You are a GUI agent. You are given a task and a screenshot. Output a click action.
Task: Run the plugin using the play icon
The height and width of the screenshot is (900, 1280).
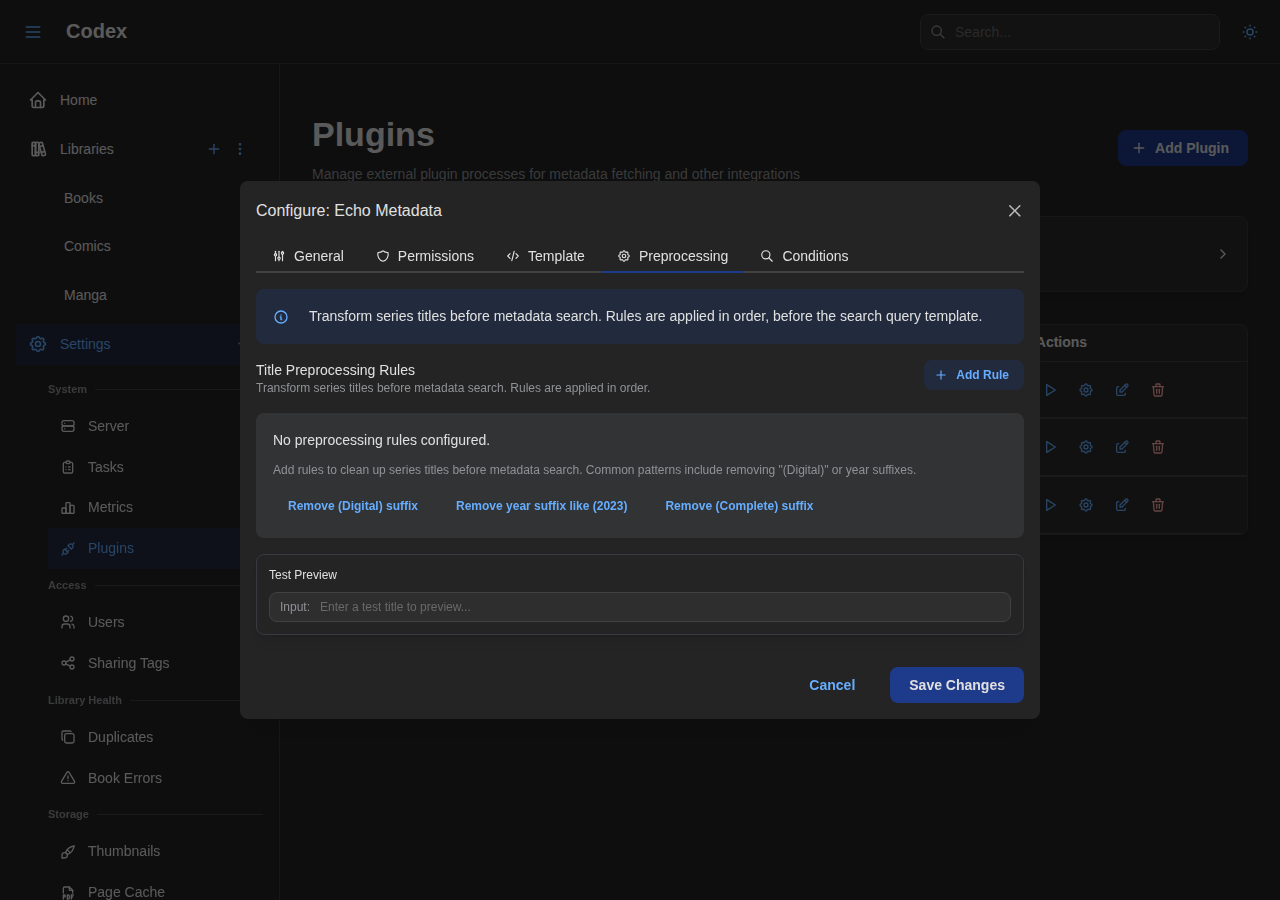pyautogui.click(x=1050, y=389)
